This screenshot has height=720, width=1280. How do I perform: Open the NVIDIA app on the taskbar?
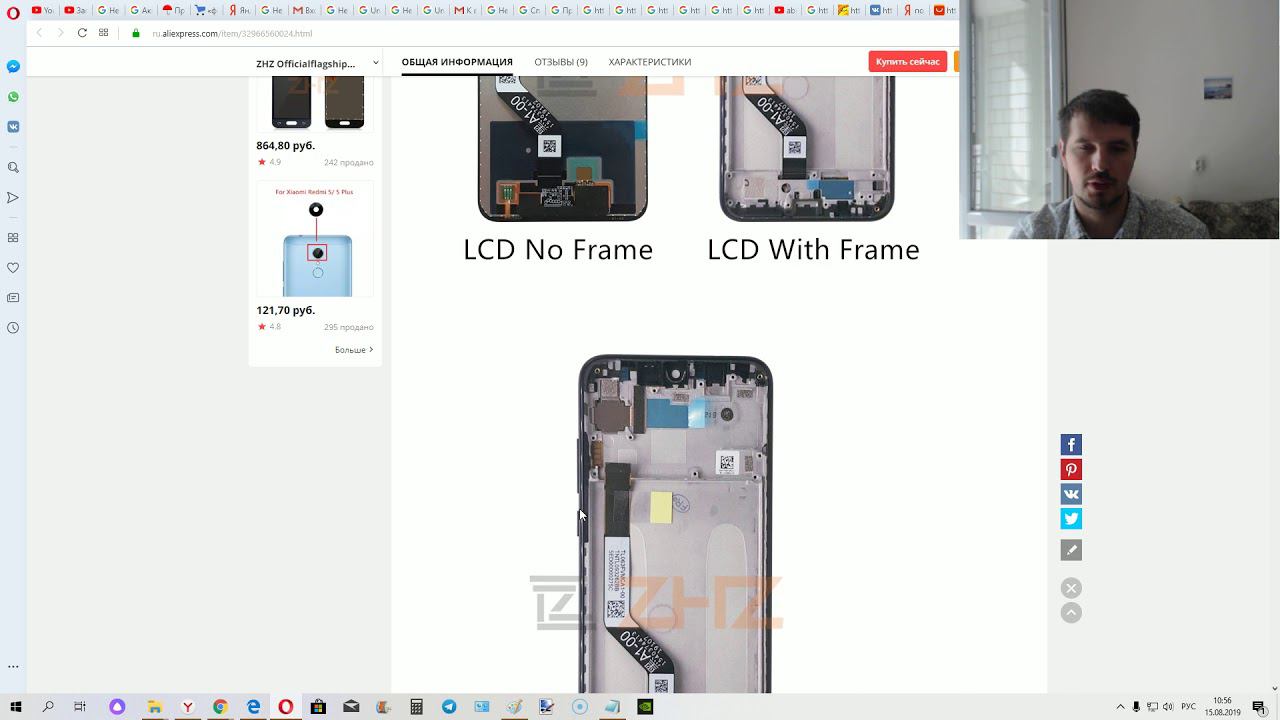645,707
